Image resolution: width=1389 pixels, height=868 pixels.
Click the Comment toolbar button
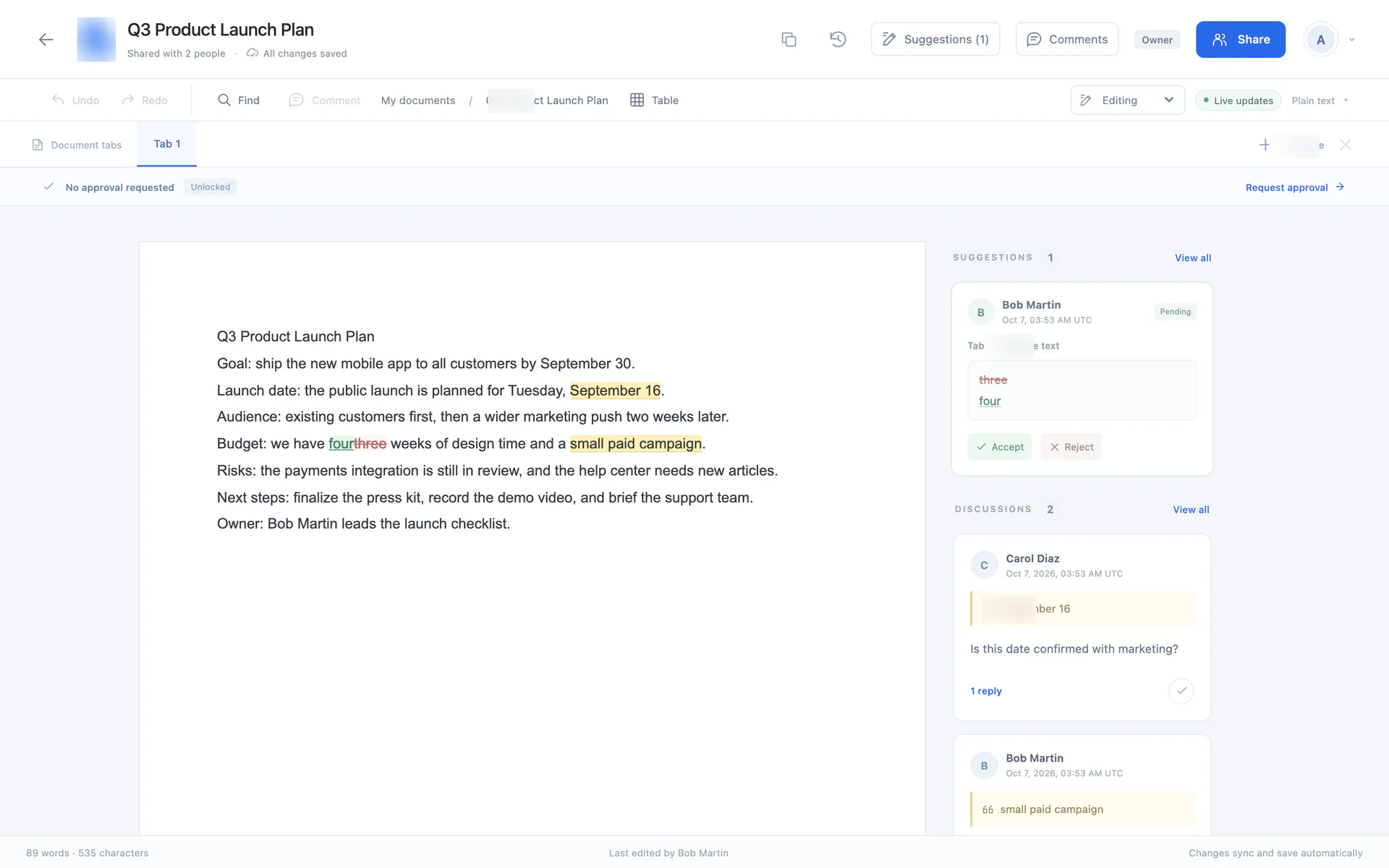coord(324,100)
